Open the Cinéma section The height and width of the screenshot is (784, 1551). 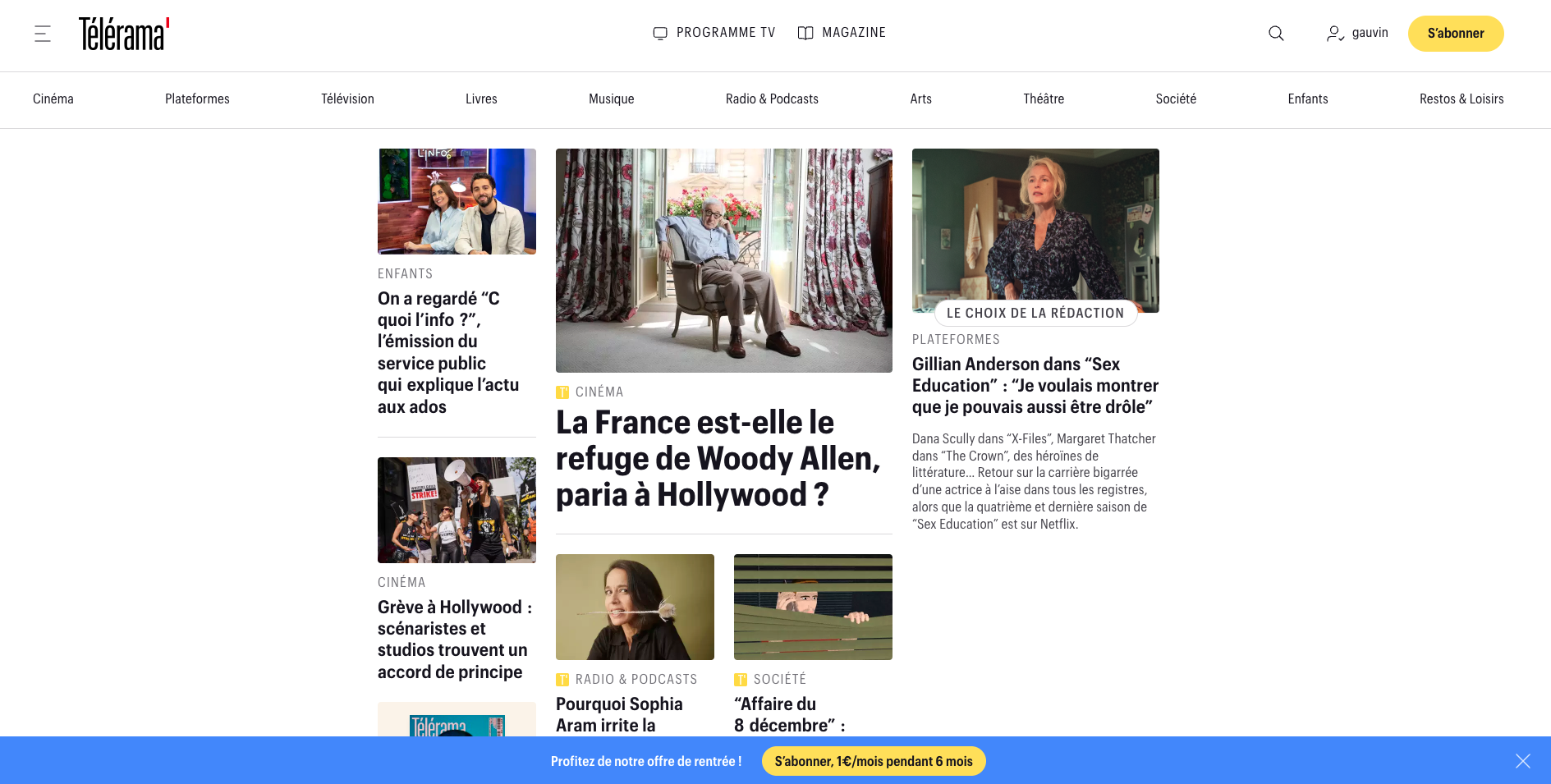53,99
